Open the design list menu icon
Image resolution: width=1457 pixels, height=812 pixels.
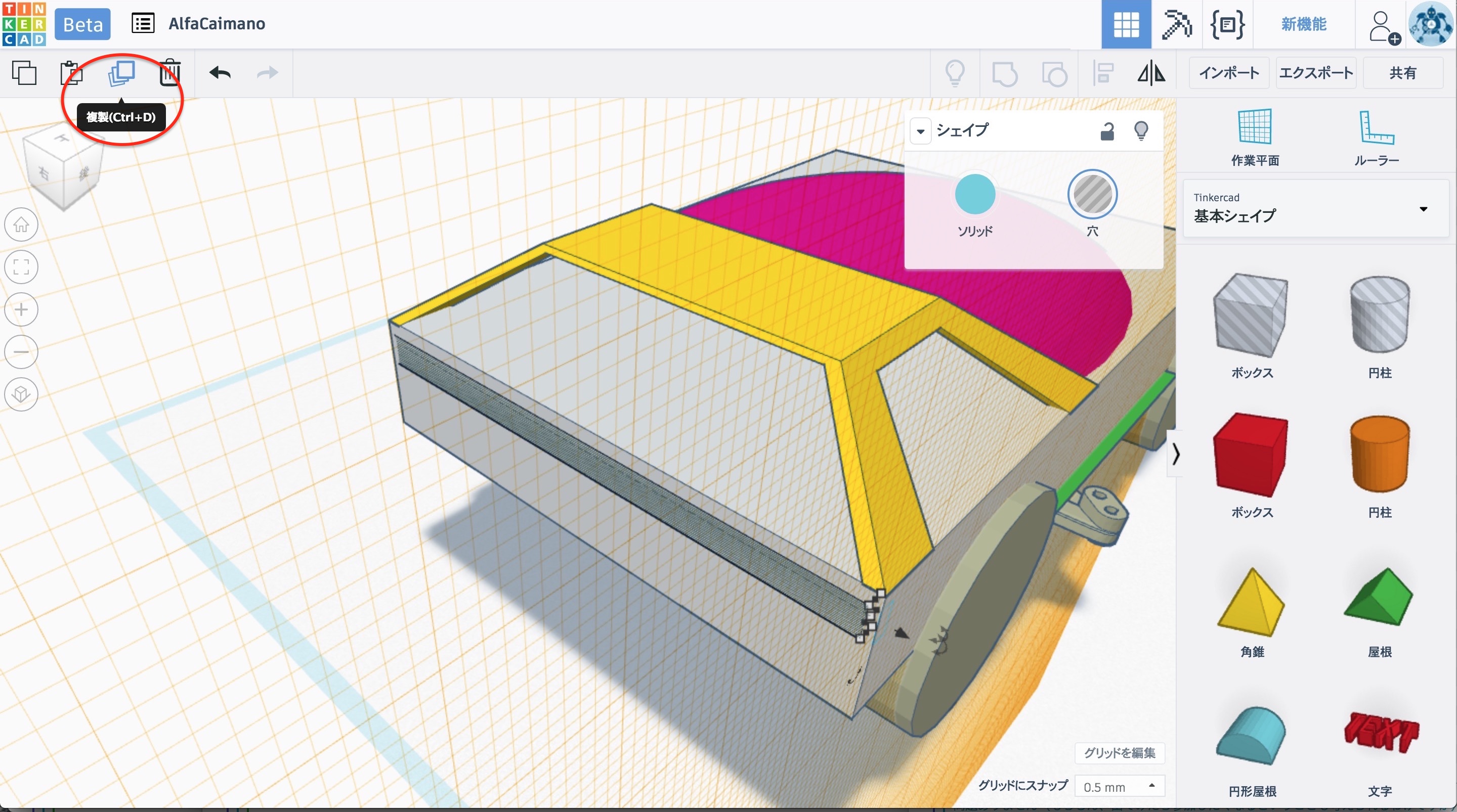143,24
